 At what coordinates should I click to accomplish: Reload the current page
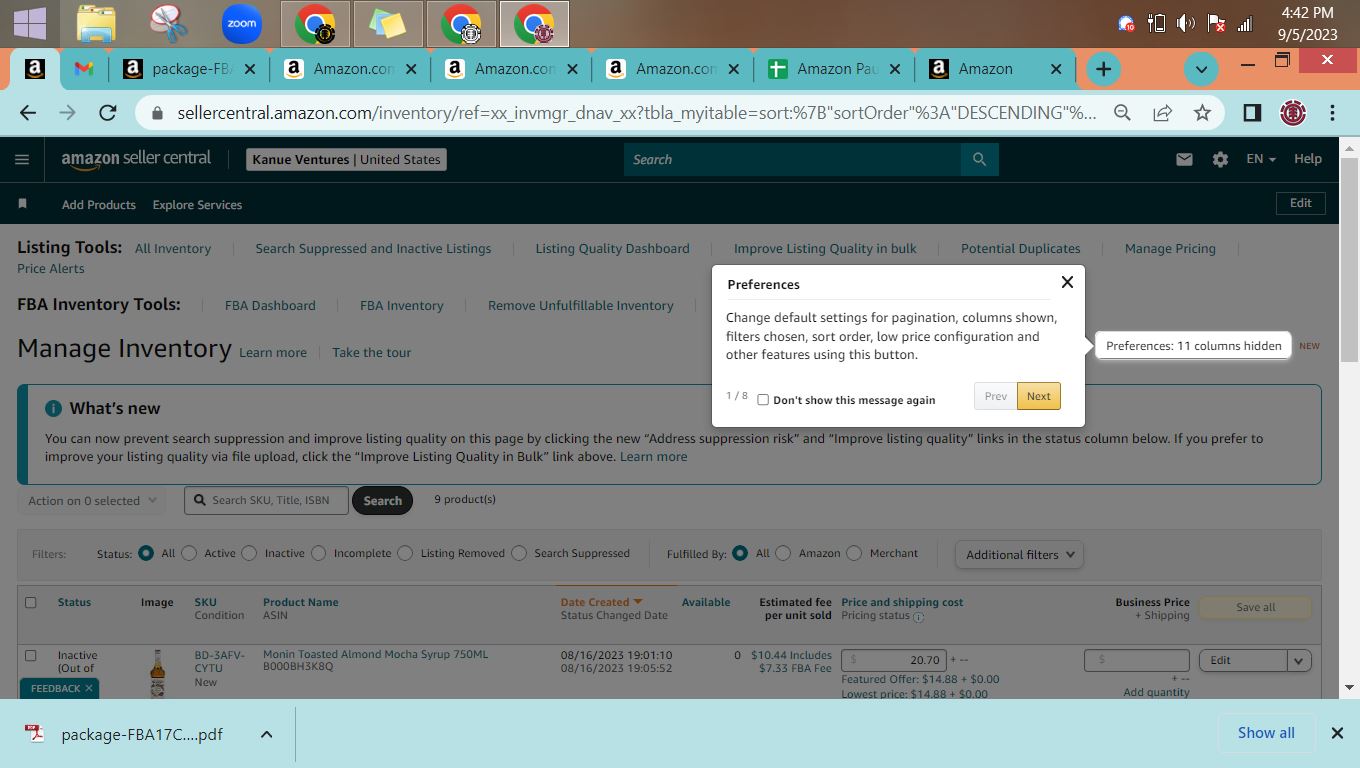(x=108, y=113)
